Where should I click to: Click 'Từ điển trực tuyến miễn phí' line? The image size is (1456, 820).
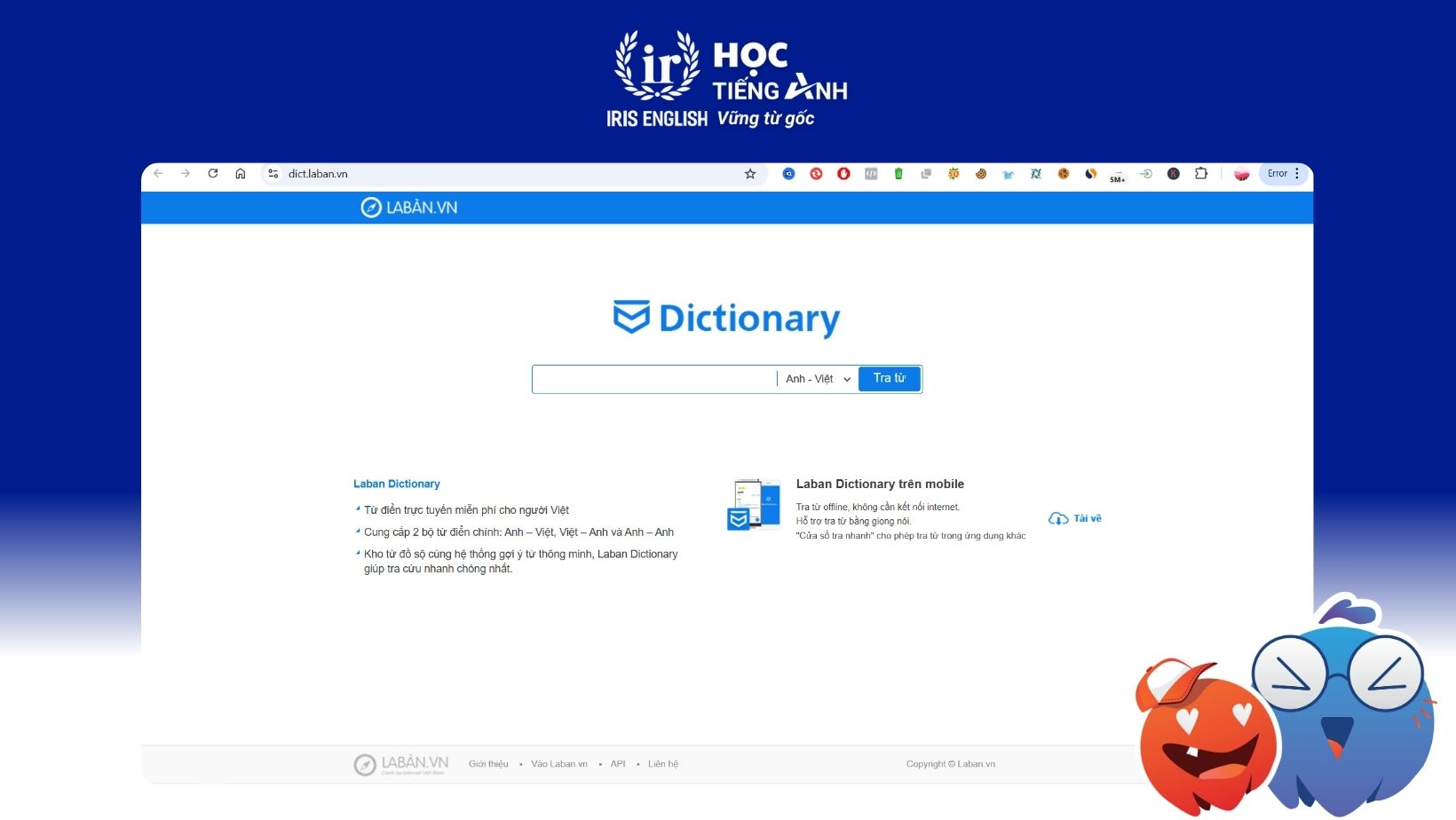466,510
